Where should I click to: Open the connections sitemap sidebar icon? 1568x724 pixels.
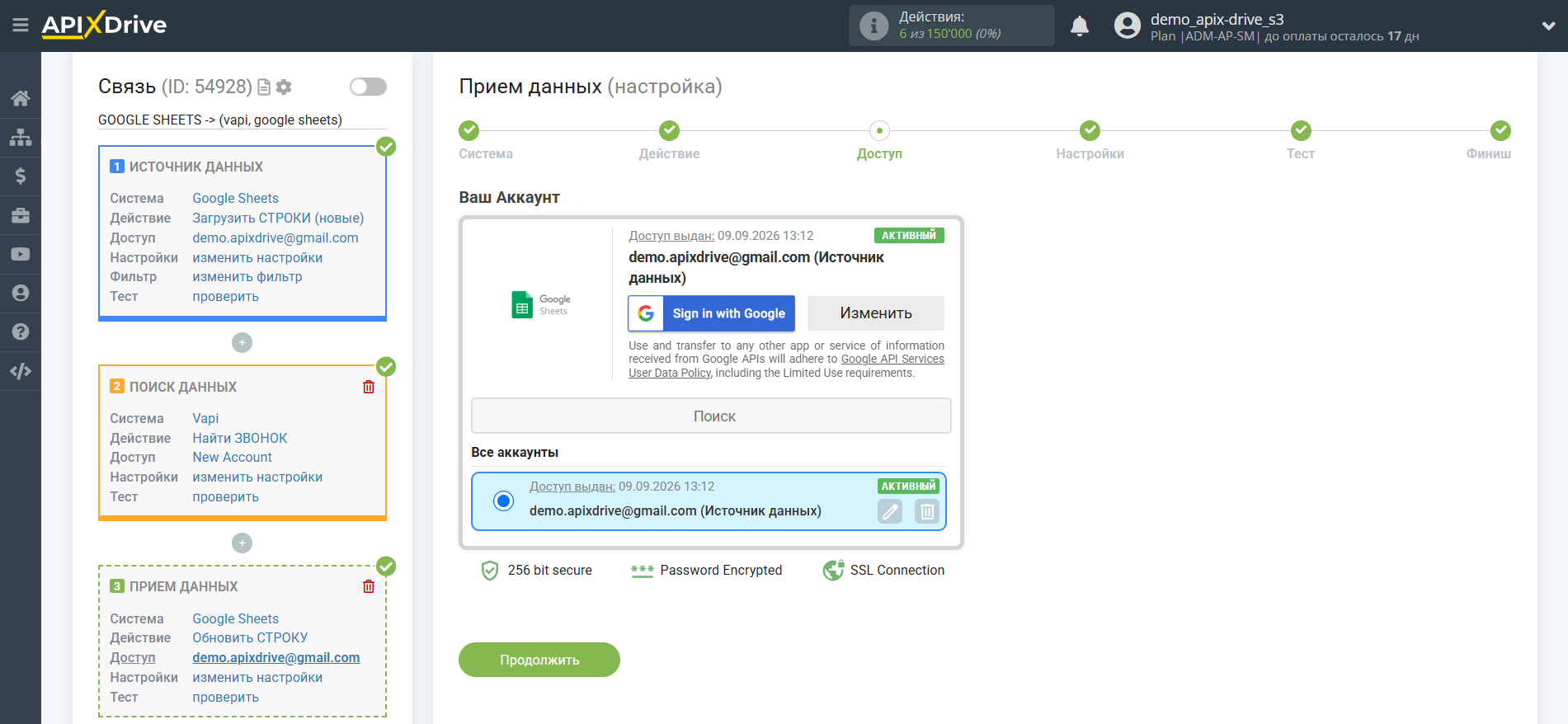21,137
